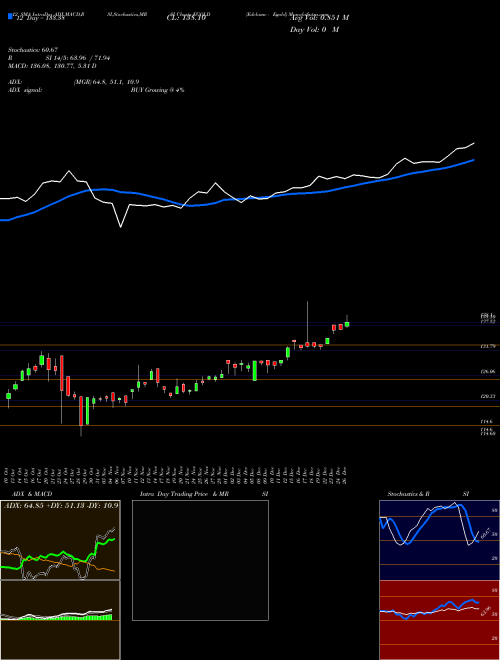Click the price axis label '114.6'
The width and height of the screenshot is (500, 660).
point(487,421)
